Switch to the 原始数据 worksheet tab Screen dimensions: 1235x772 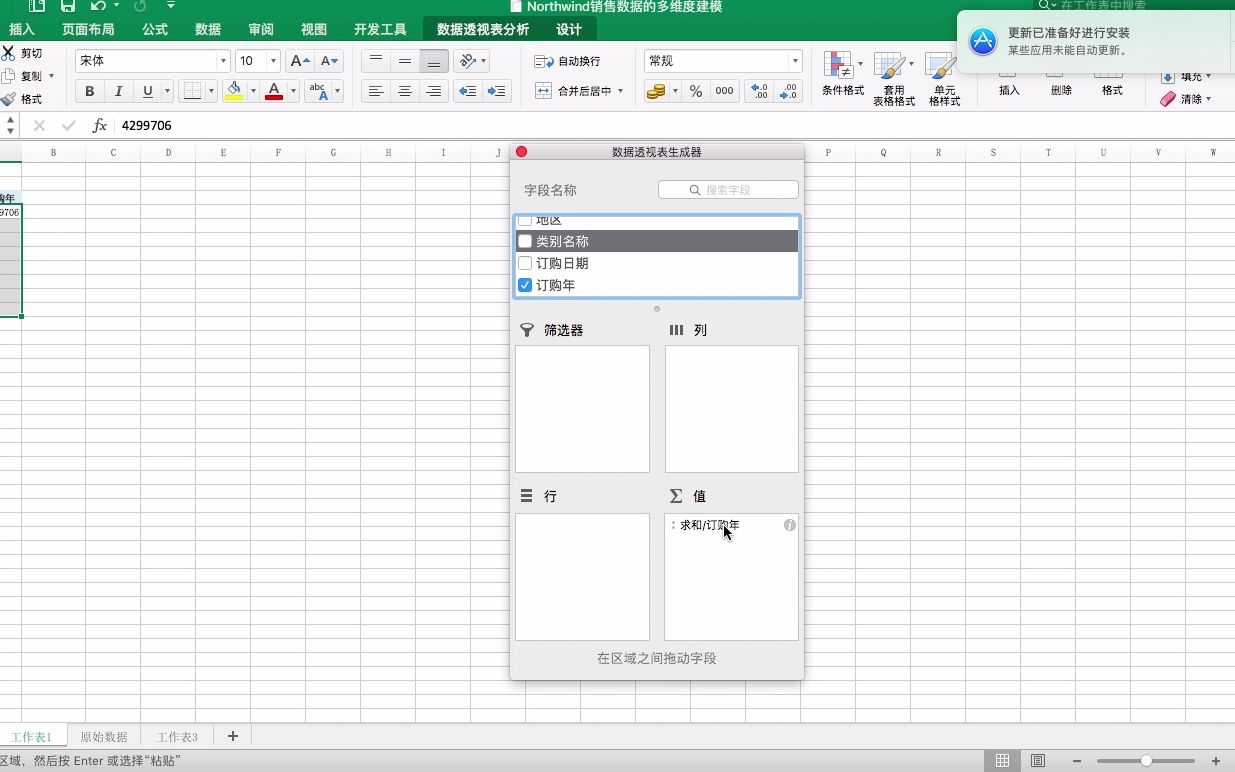click(x=103, y=736)
